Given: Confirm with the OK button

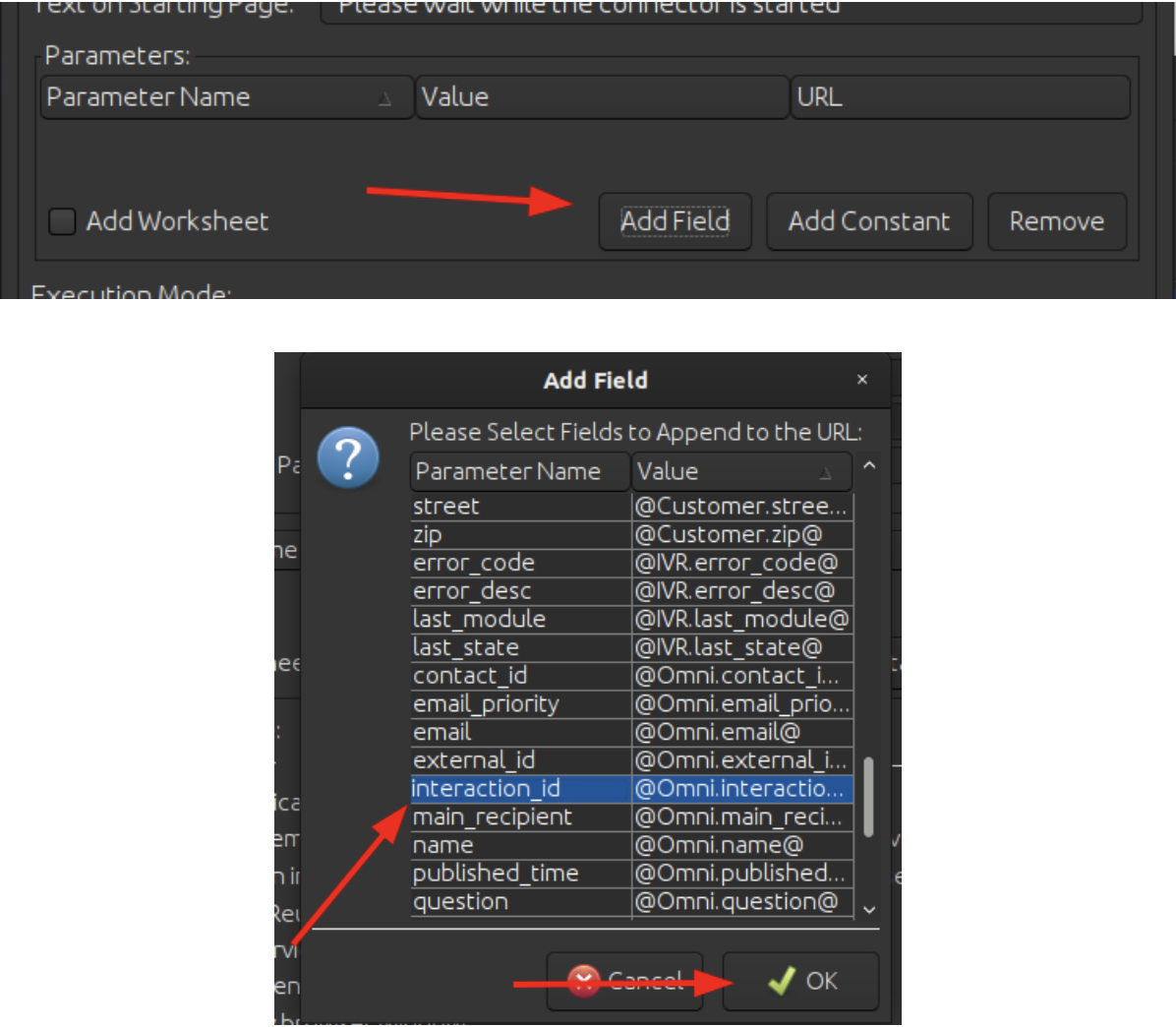Looking at the screenshot, I should (x=801, y=981).
